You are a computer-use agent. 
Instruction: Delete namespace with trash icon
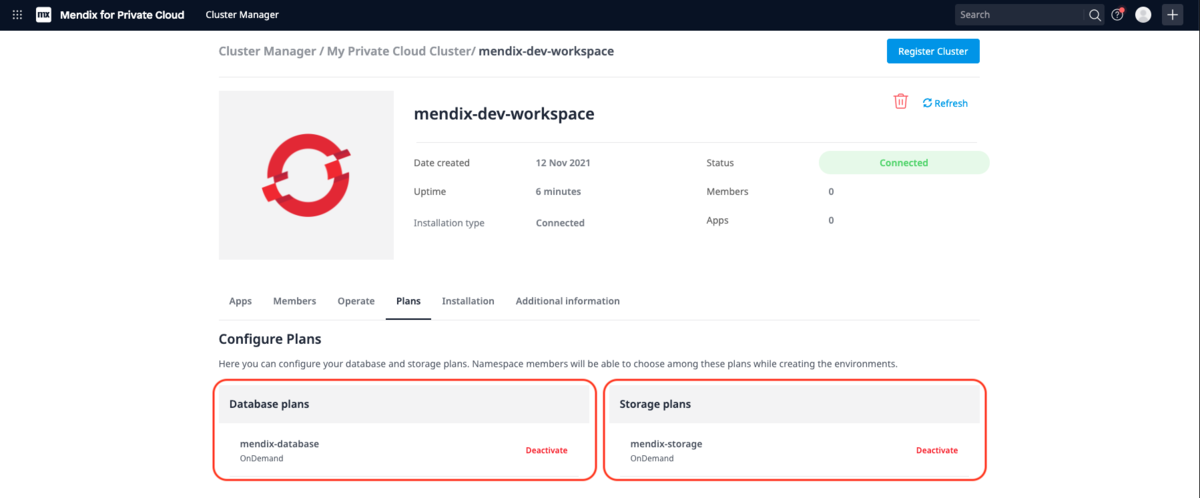(901, 102)
